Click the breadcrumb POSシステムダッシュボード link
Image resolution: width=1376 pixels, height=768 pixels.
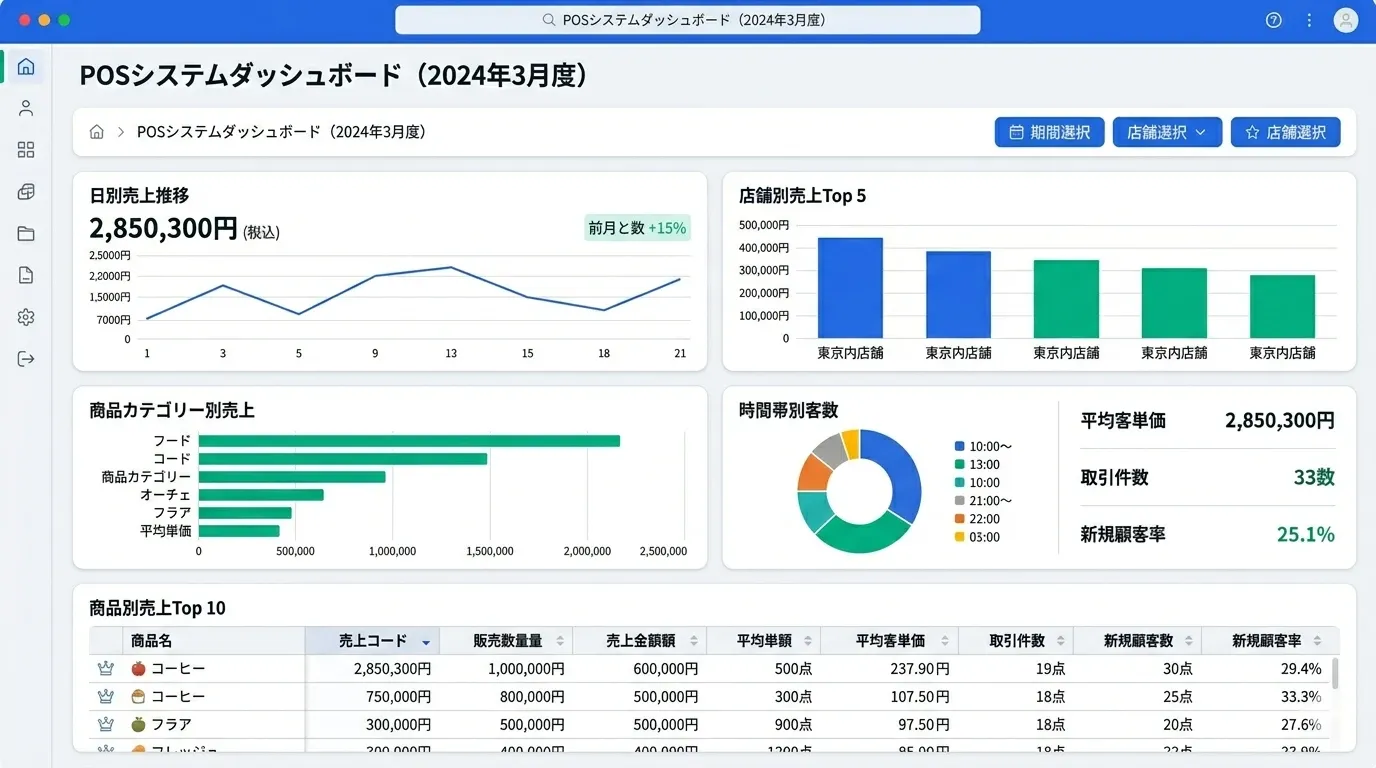tap(281, 132)
